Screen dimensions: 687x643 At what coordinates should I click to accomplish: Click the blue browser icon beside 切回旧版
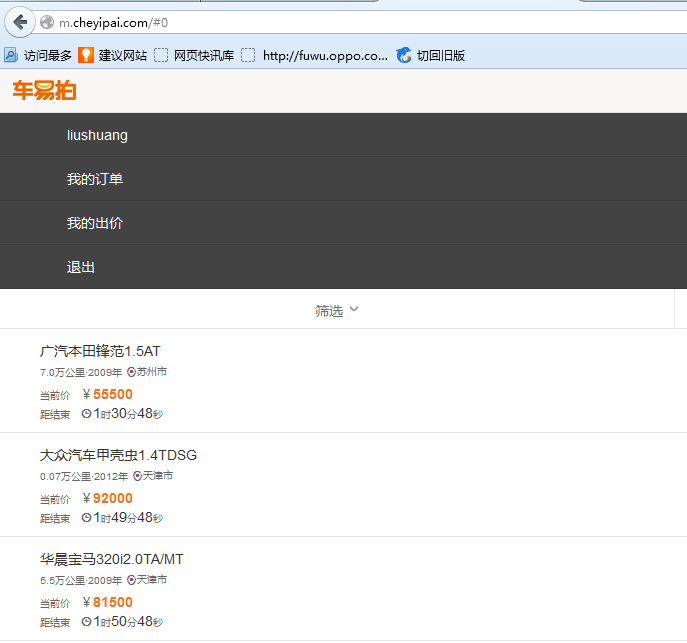(x=404, y=55)
